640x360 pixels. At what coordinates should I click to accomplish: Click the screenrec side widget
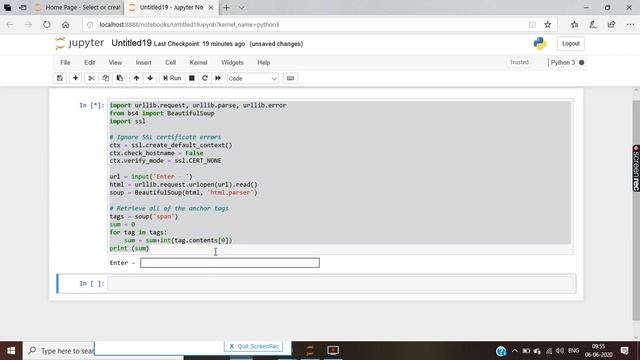[x=636, y=168]
